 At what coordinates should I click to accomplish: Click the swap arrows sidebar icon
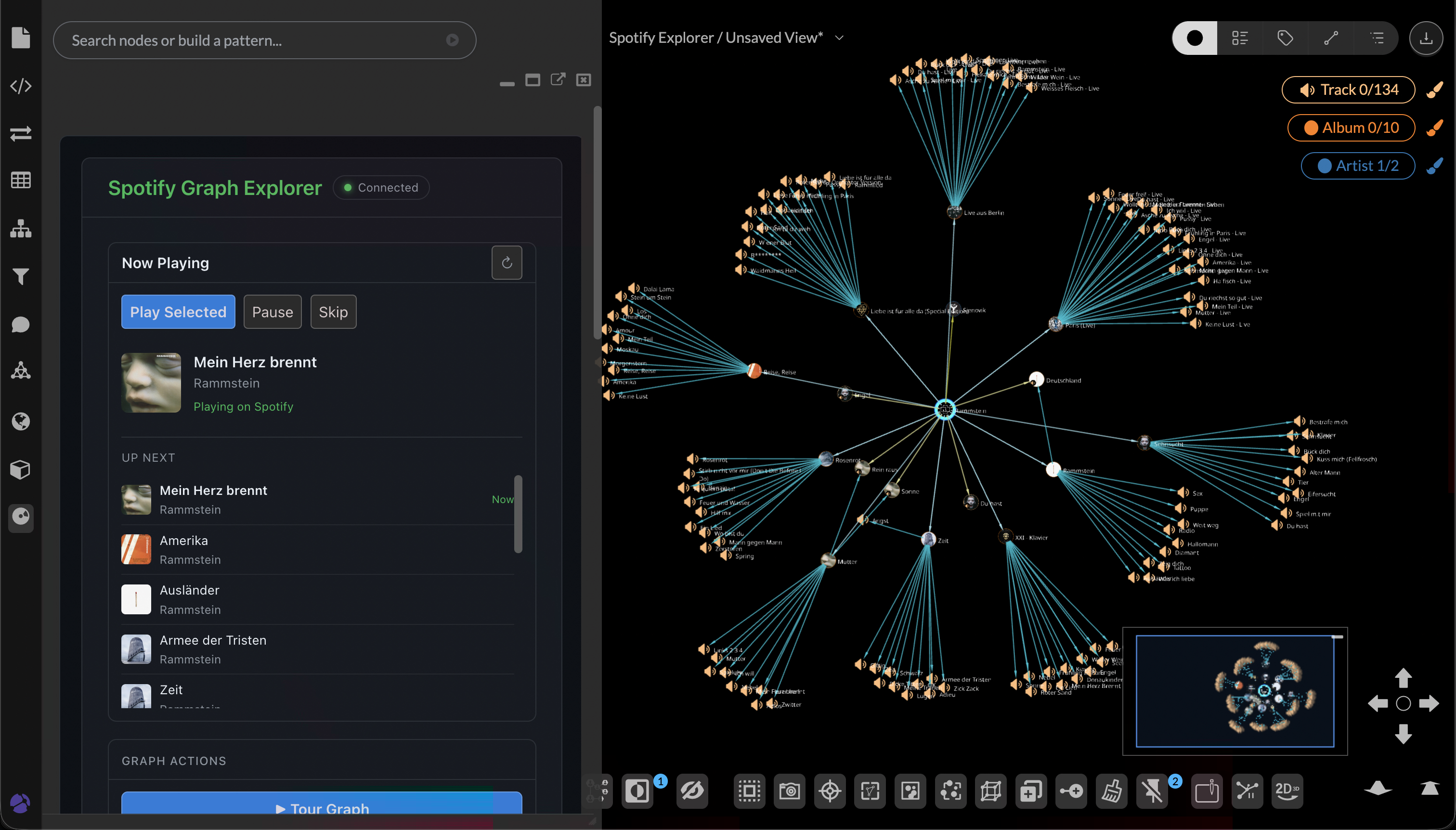pyautogui.click(x=21, y=133)
